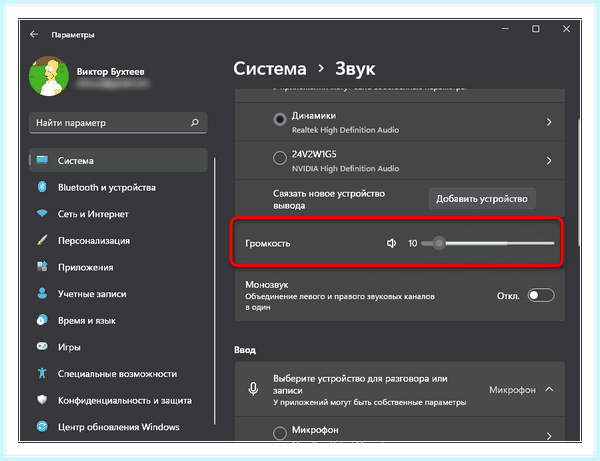Click the microphone icon in Ввод section

253,389
